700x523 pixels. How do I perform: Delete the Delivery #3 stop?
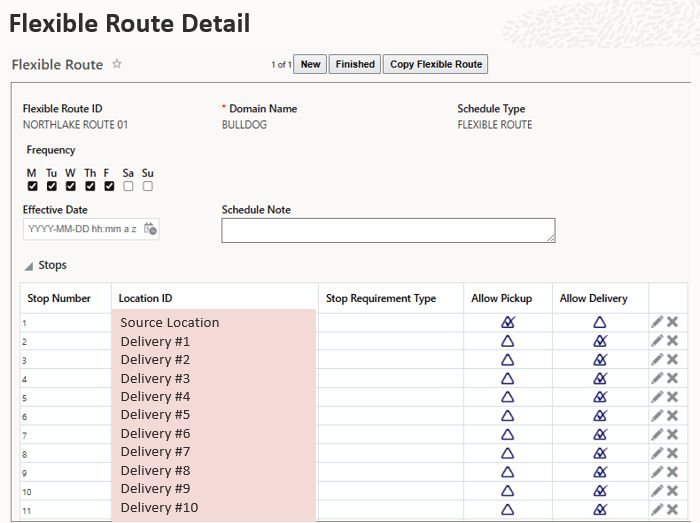pyautogui.click(x=672, y=378)
